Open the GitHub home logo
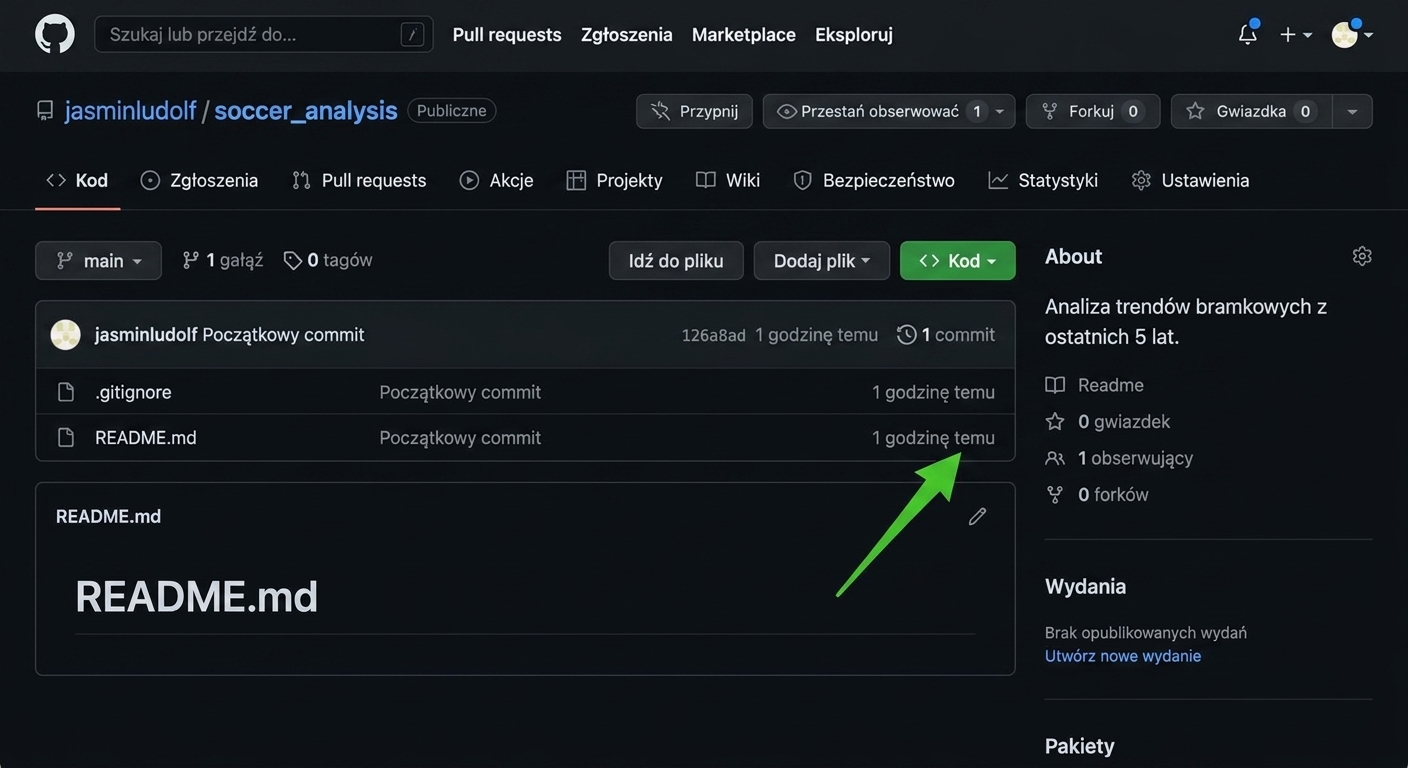The image size is (1408, 768). [55, 34]
